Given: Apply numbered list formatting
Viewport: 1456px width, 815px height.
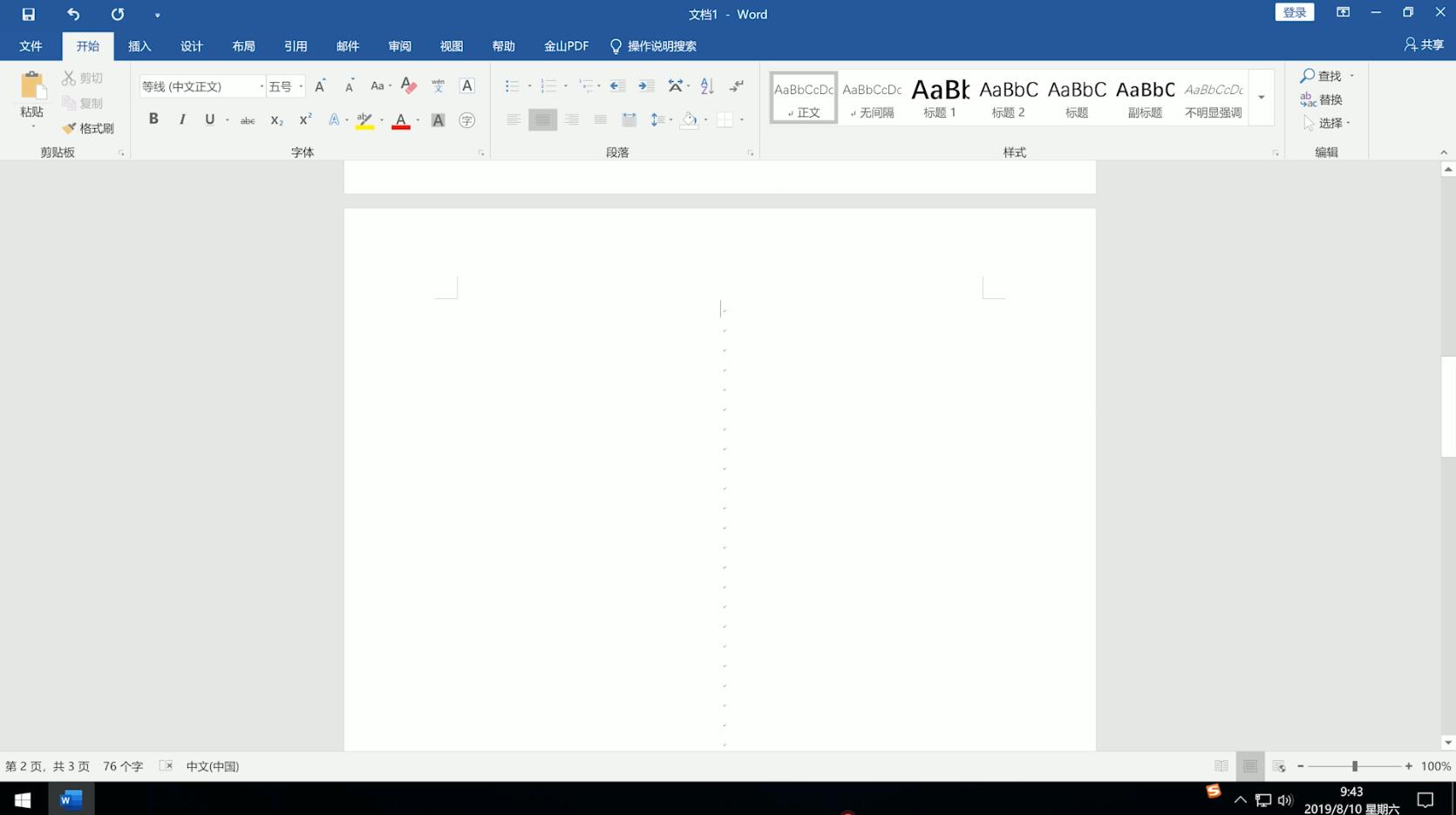Looking at the screenshot, I should 548,85.
